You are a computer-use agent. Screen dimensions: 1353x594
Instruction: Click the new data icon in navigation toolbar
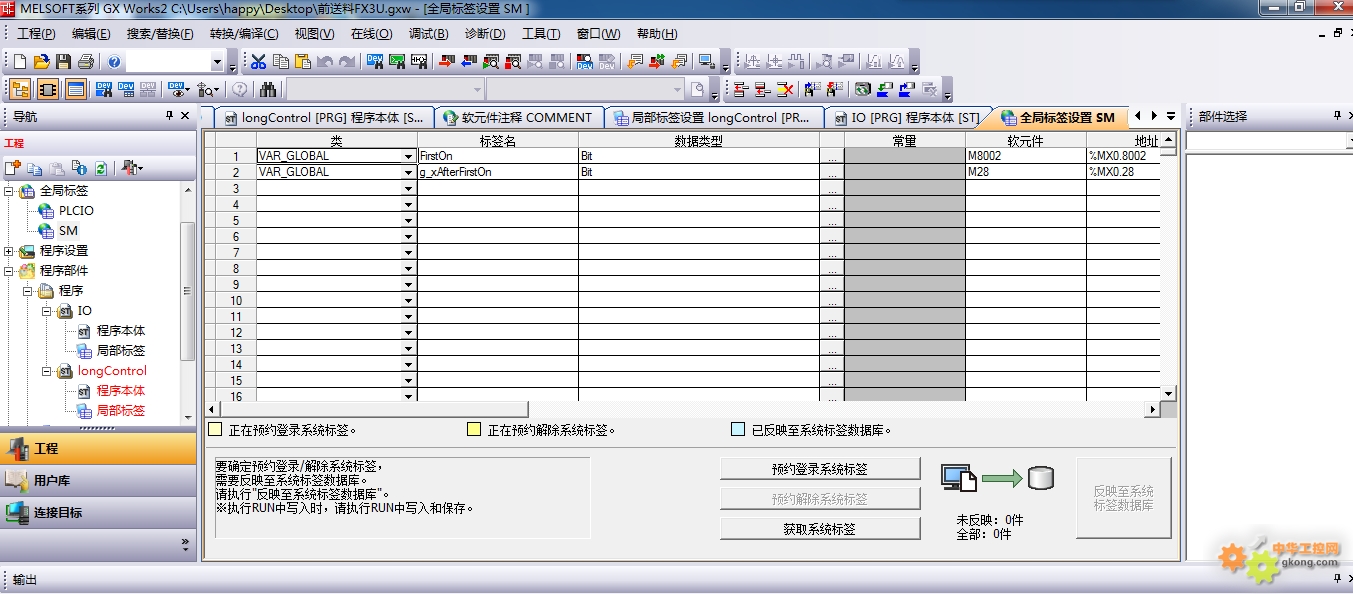(x=13, y=168)
